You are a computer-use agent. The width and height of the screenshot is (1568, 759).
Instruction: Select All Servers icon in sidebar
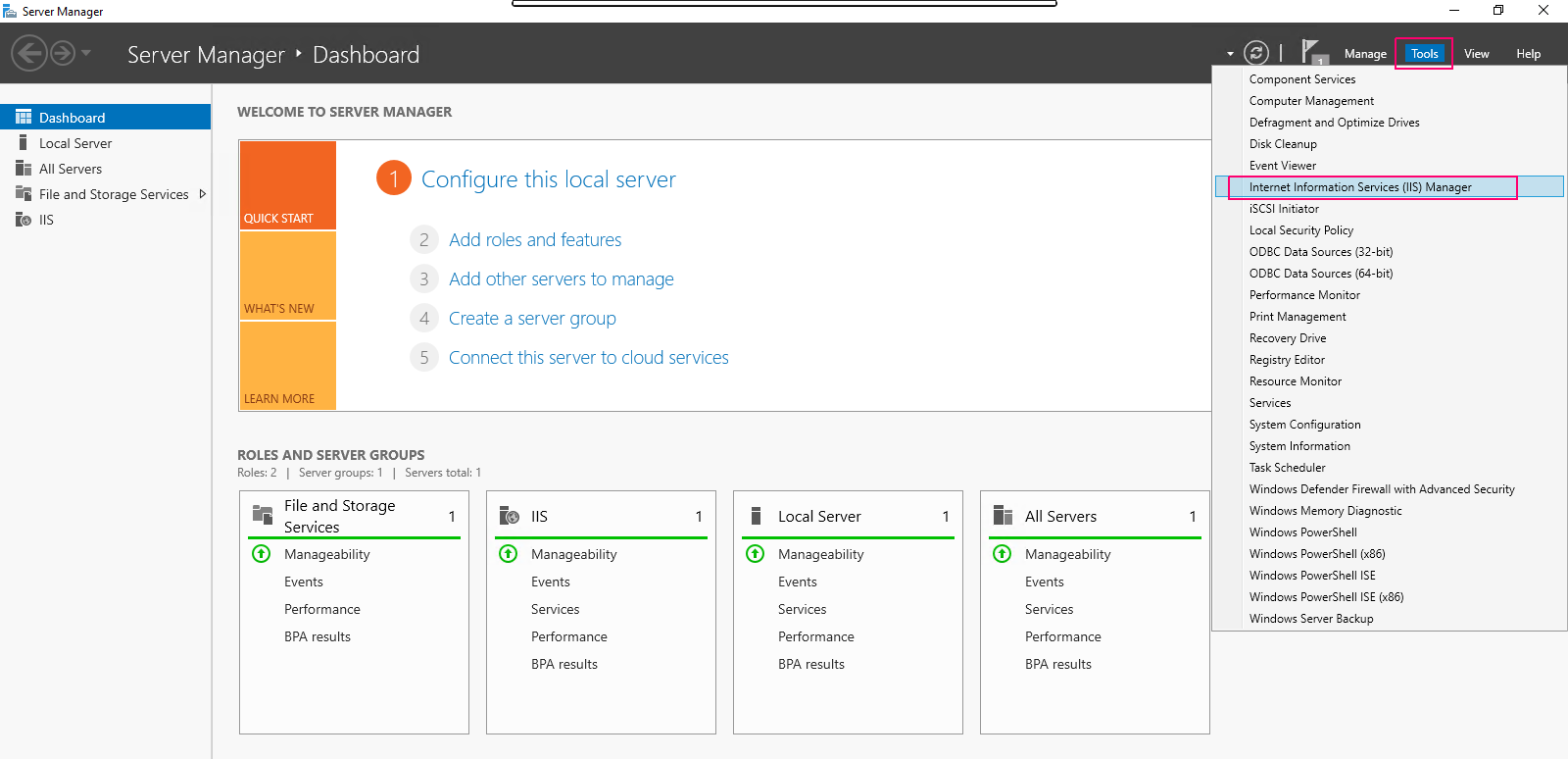[x=24, y=168]
